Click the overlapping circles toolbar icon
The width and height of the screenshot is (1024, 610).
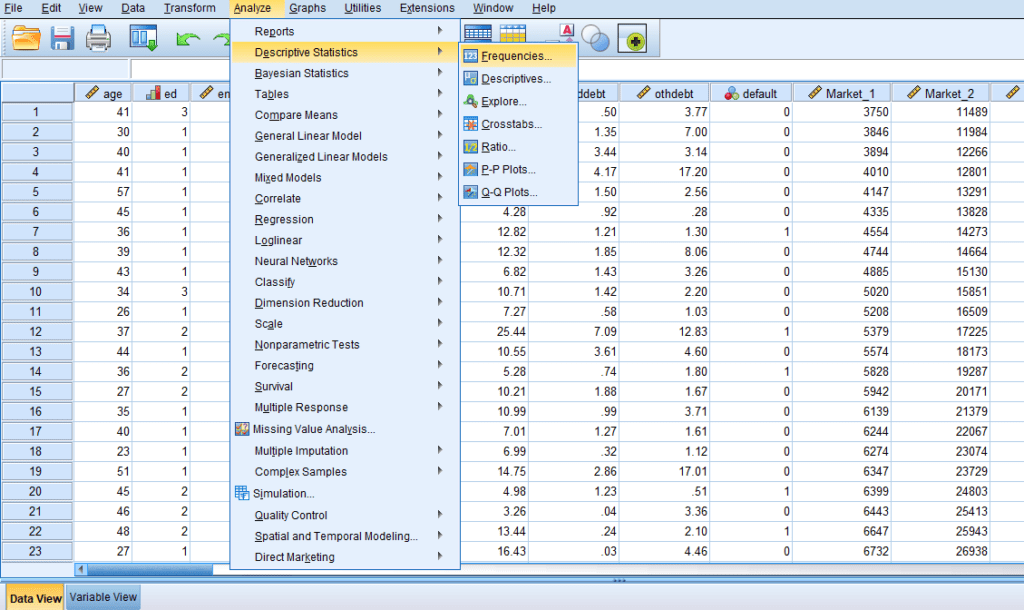pos(596,39)
